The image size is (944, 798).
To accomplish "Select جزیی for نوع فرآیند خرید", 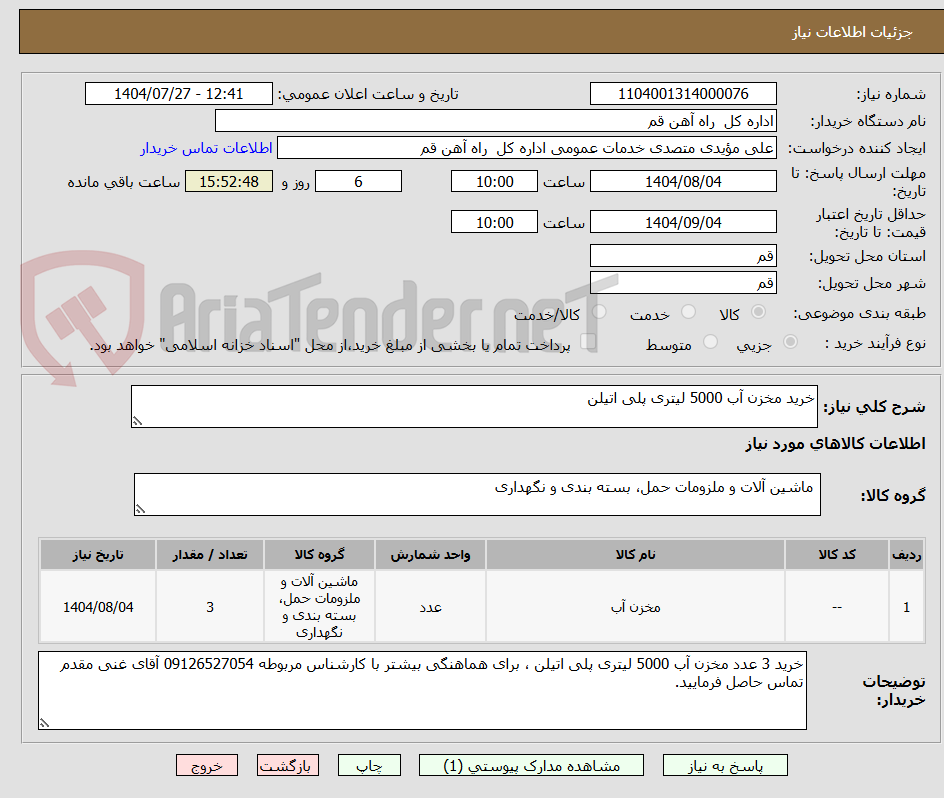I will point(789,340).
